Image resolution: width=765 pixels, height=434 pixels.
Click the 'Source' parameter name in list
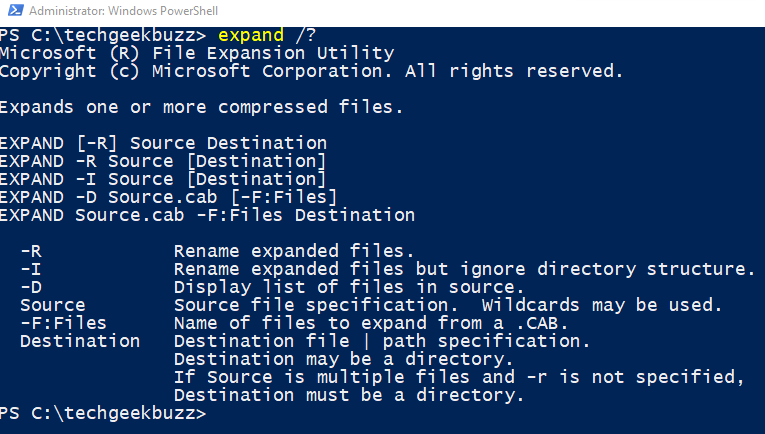[53, 305]
